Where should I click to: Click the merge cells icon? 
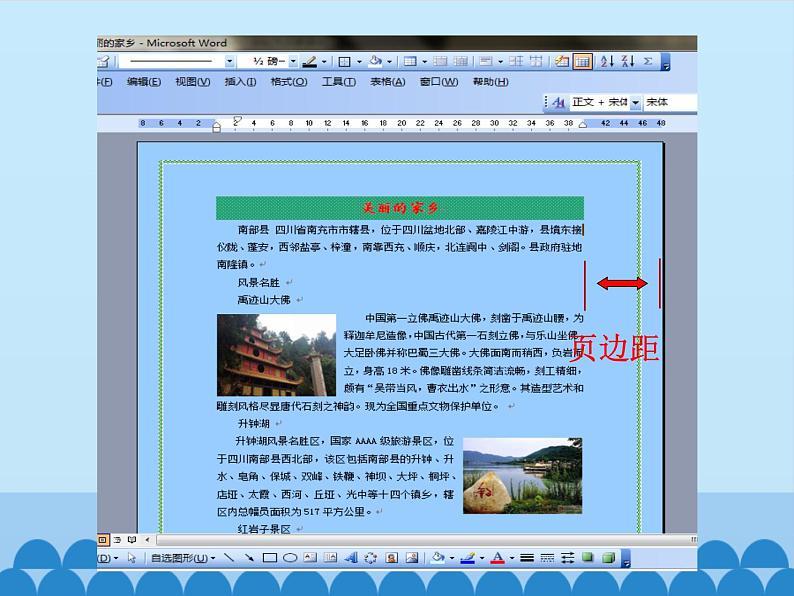(x=441, y=62)
